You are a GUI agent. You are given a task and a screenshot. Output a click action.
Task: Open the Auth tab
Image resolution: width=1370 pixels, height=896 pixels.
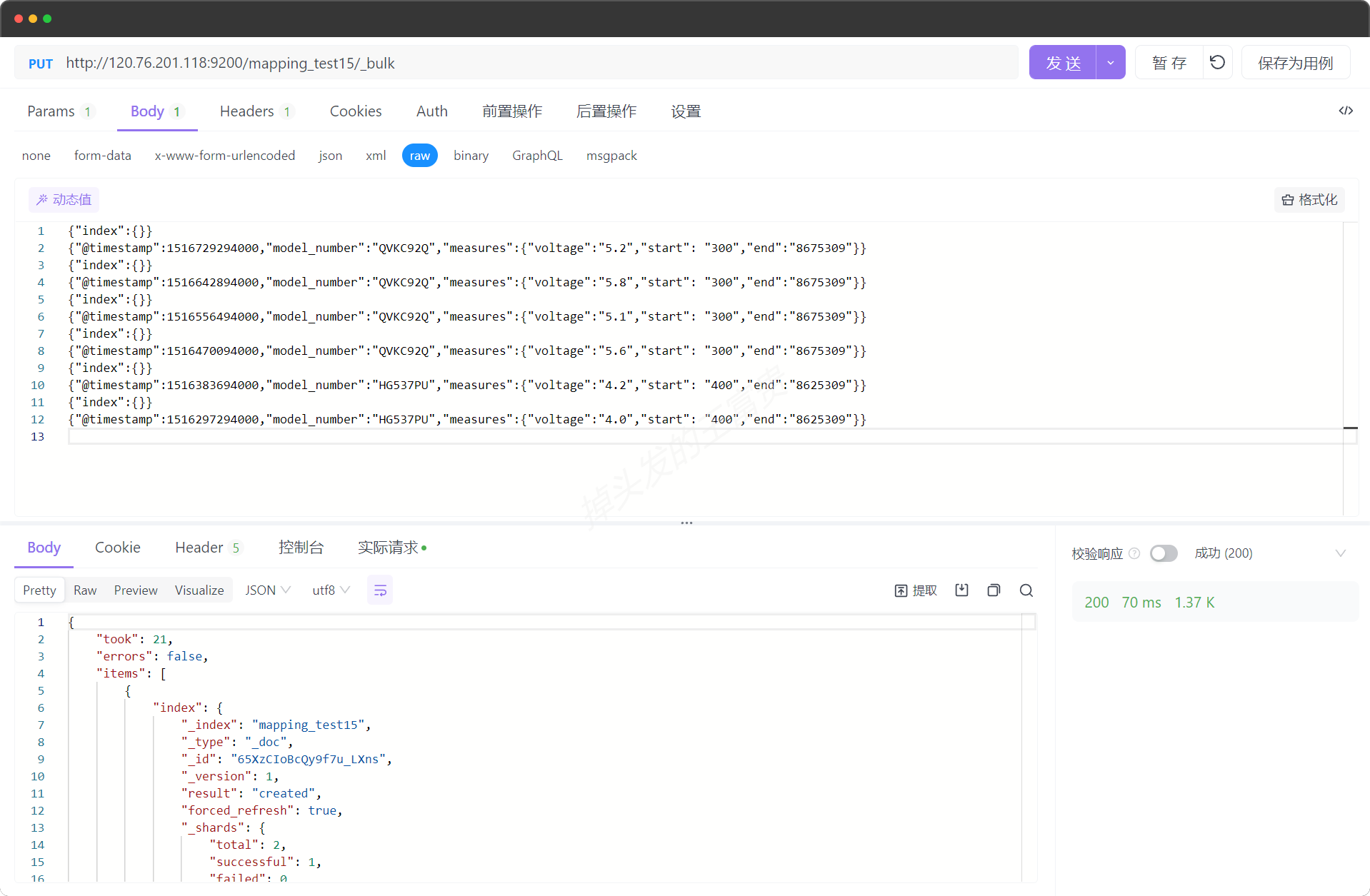(432, 111)
